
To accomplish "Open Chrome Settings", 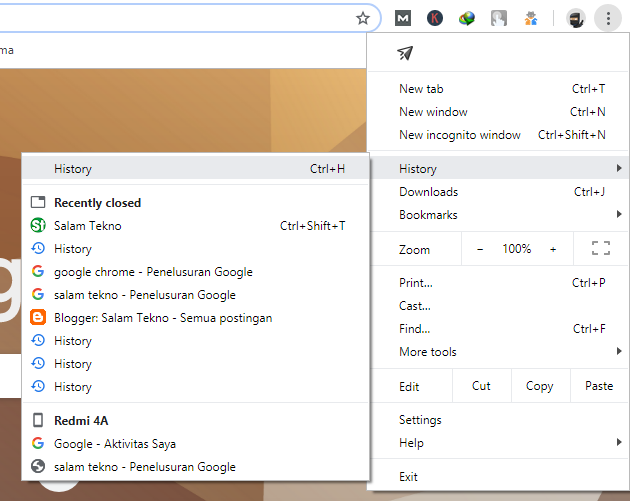I will tap(498, 420).
